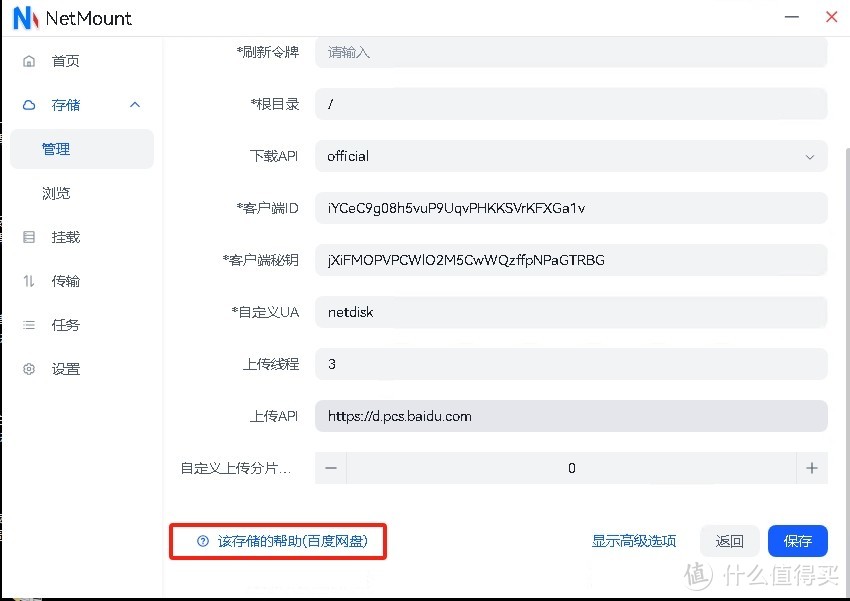Select the 首页 home icon in sidebar
850x601 pixels.
[x=29, y=60]
